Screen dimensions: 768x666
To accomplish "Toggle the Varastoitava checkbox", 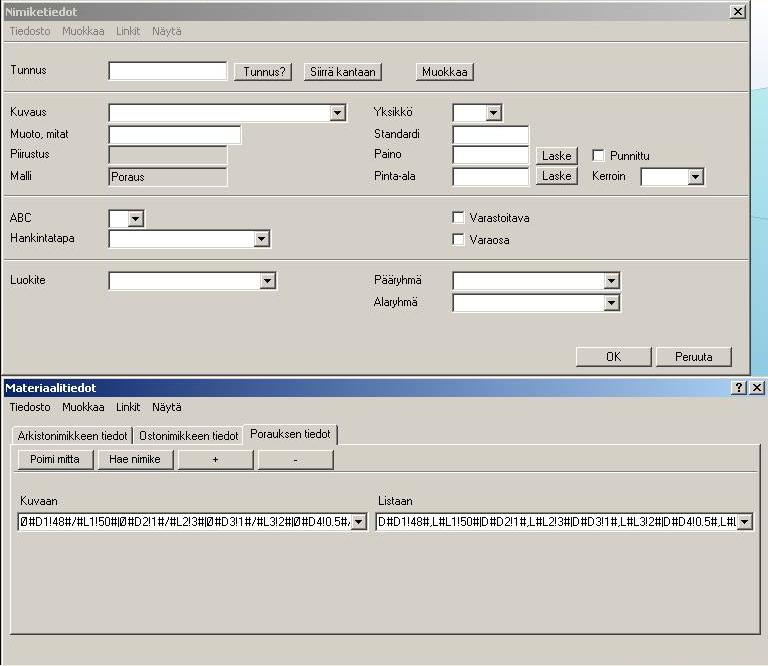I will (458, 217).
